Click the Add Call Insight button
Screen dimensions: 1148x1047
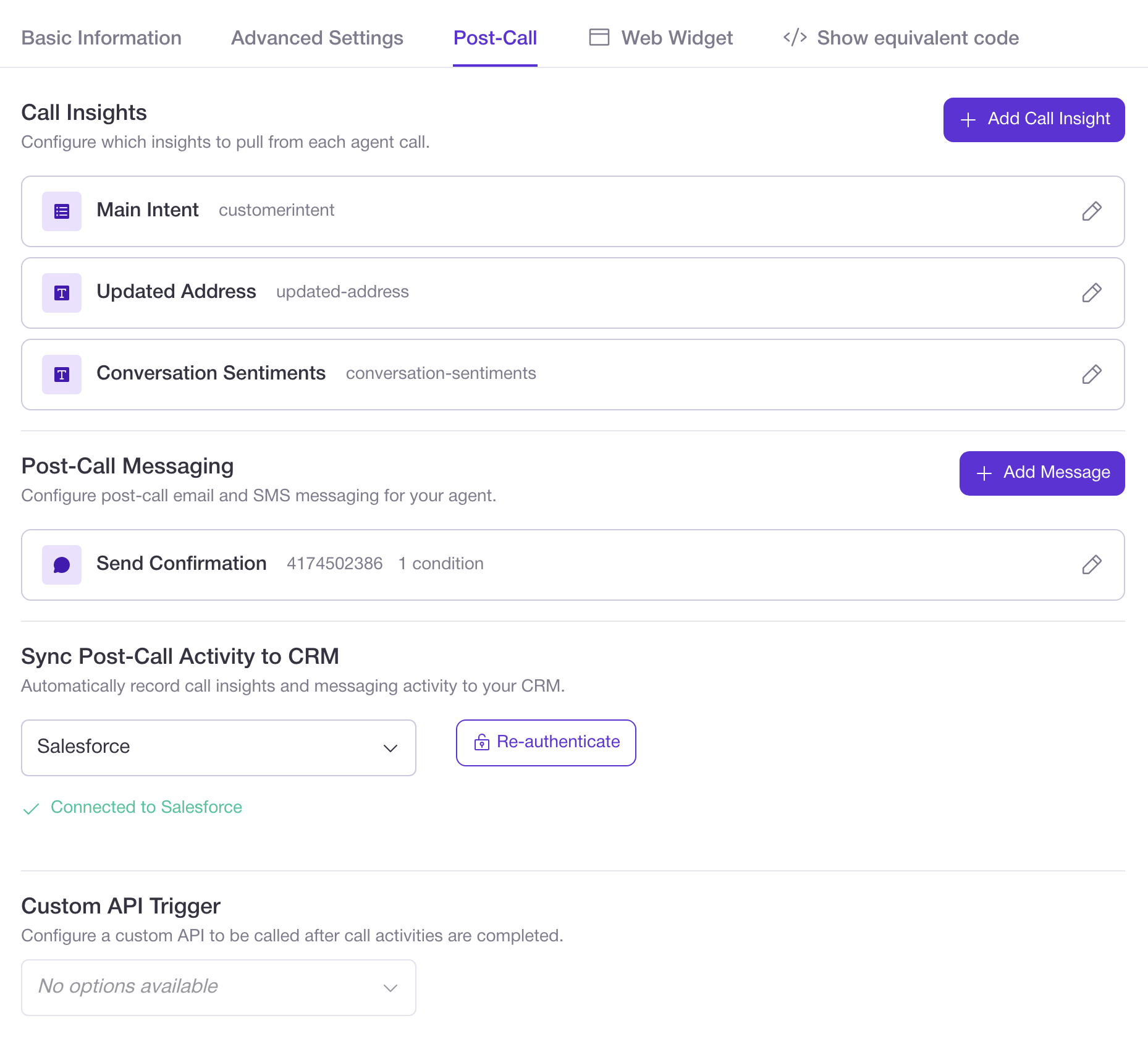(x=1033, y=119)
